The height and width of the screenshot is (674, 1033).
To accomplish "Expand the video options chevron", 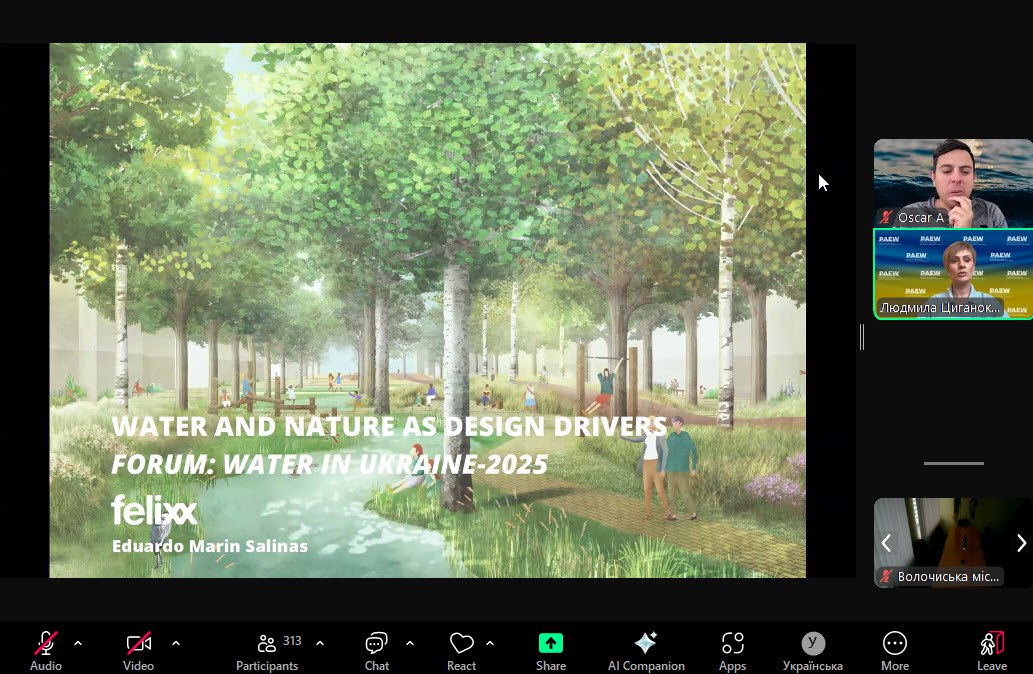I will coord(176,643).
